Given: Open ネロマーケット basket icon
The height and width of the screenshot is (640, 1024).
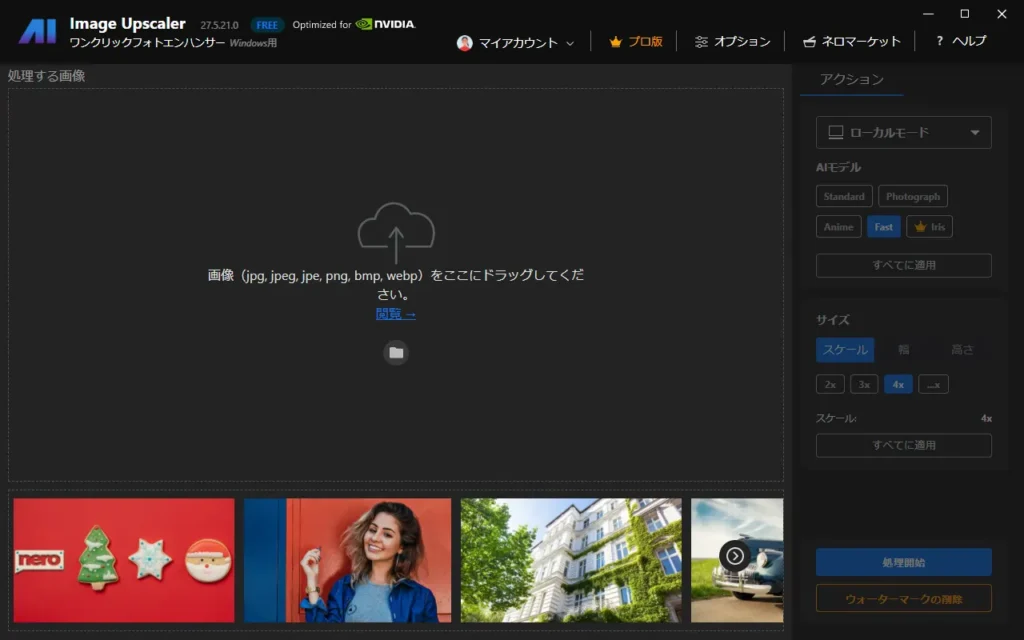Looking at the screenshot, I should coord(808,42).
